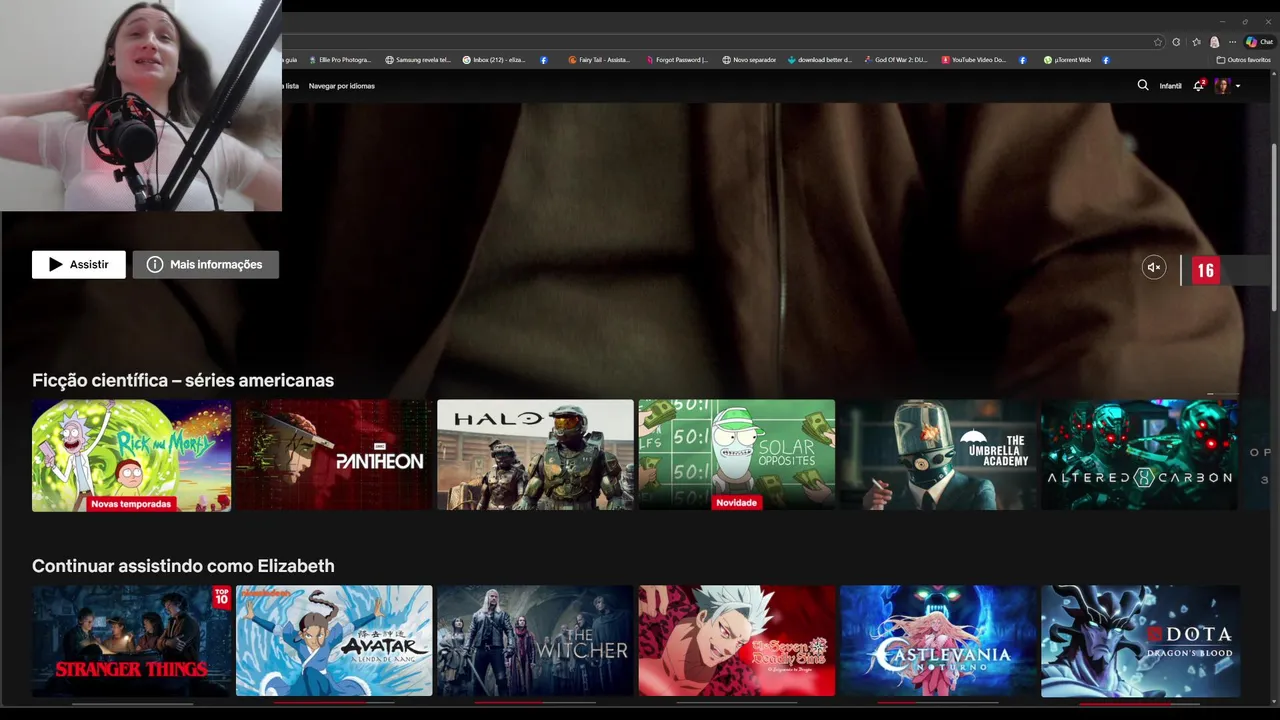The image size is (1280, 720).
Task: Continue watching The Witcher
Action: [535, 641]
